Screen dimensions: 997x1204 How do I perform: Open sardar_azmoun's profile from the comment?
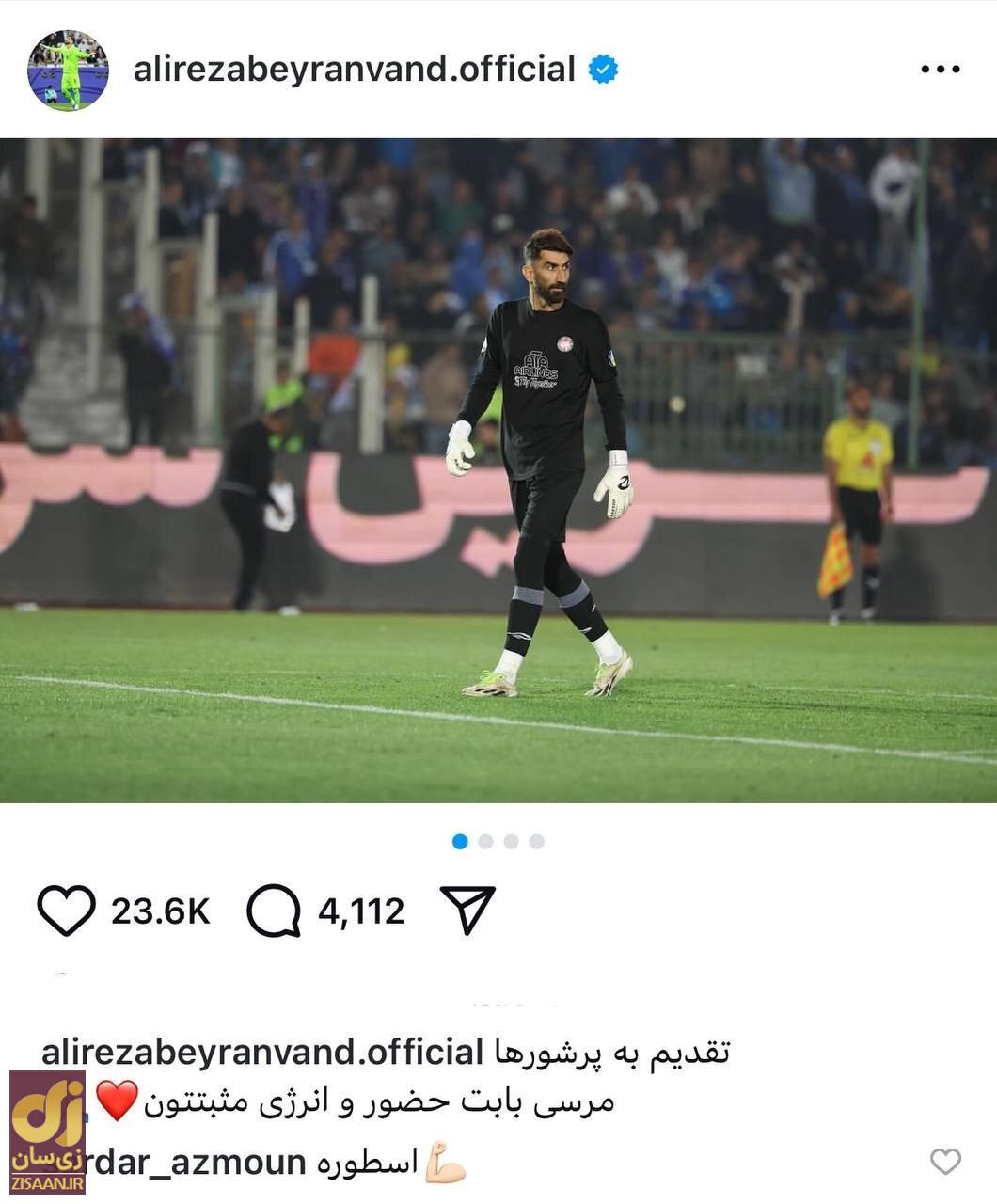(196, 1163)
